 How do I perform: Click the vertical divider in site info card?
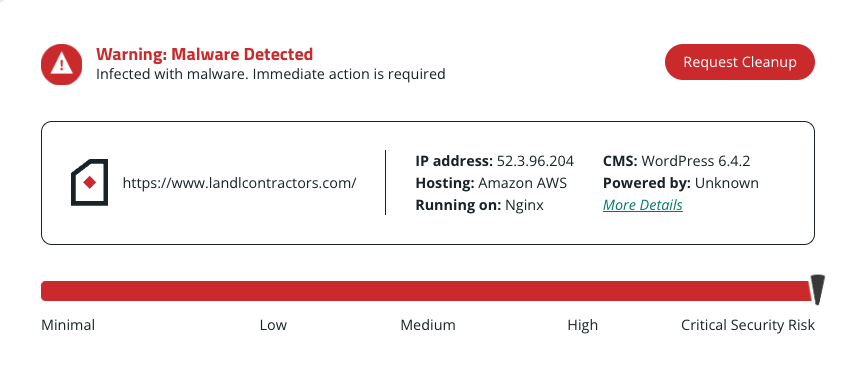(385, 183)
